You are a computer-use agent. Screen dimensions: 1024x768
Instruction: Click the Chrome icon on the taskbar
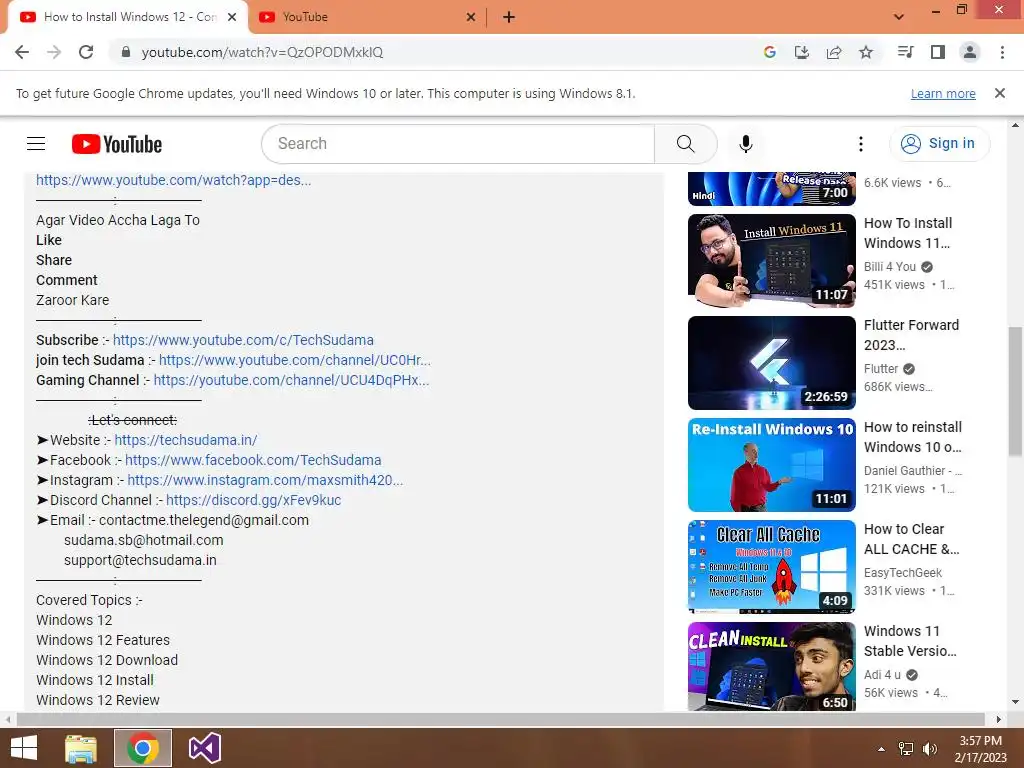143,748
